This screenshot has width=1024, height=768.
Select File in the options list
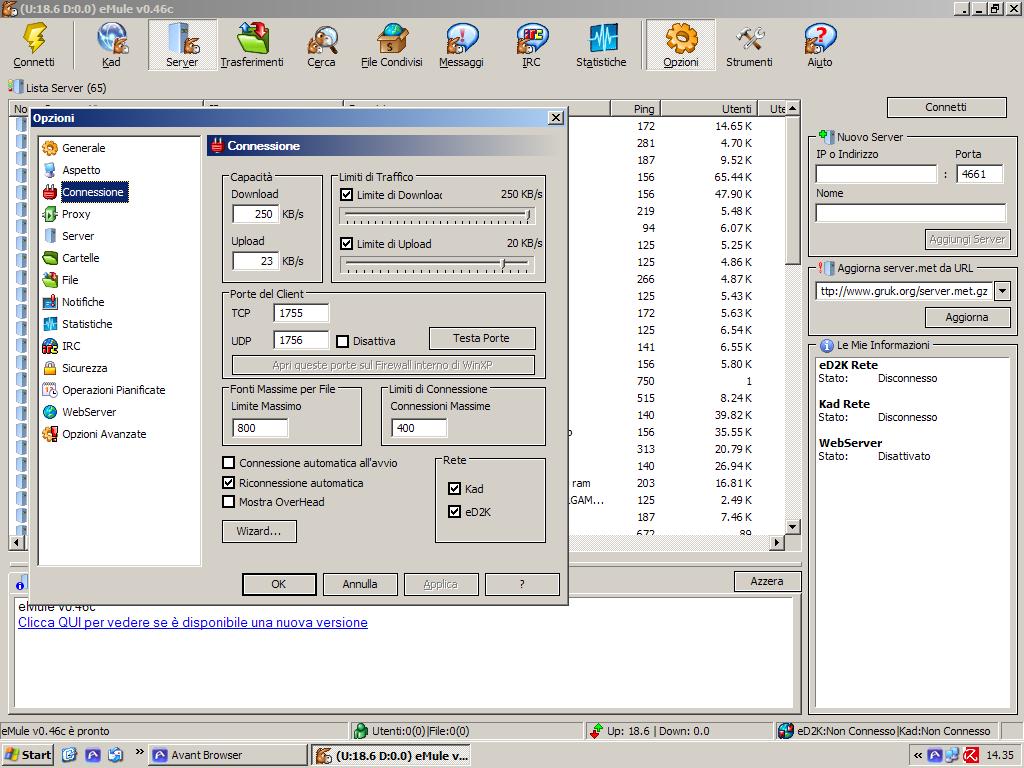(x=71, y=280)
